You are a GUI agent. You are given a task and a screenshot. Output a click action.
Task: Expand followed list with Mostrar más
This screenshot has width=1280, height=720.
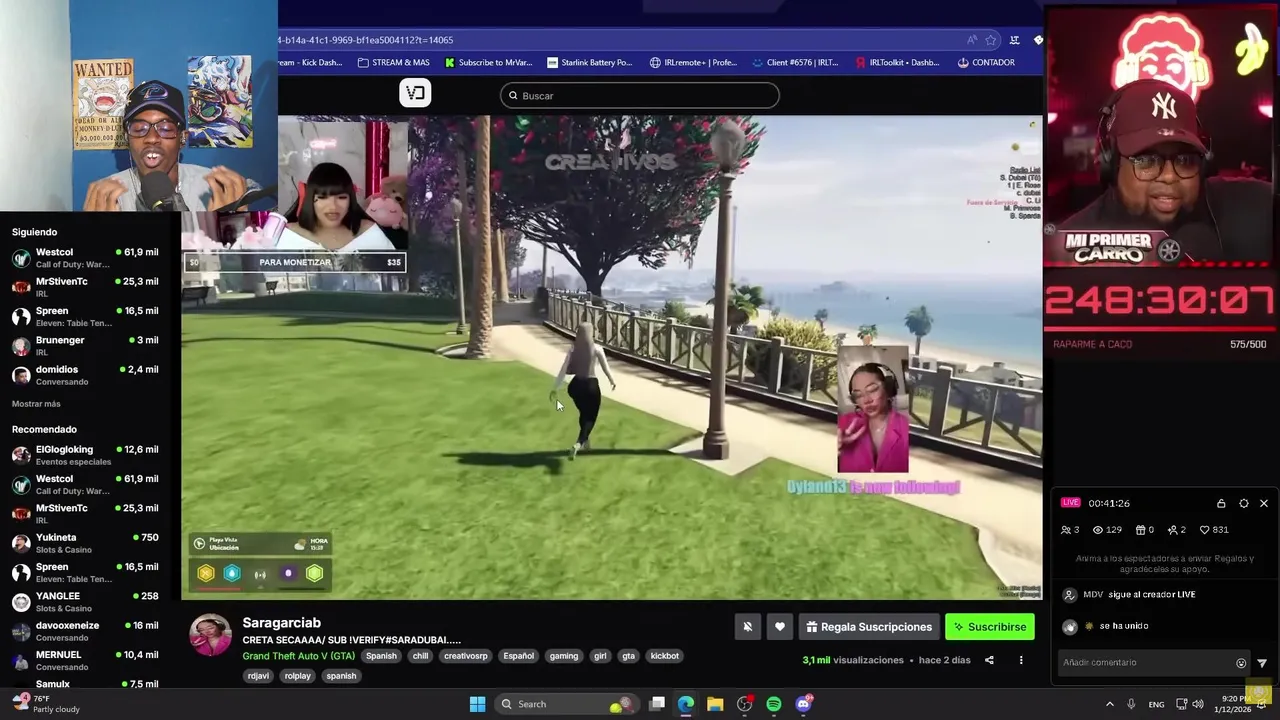pos(36,404)
